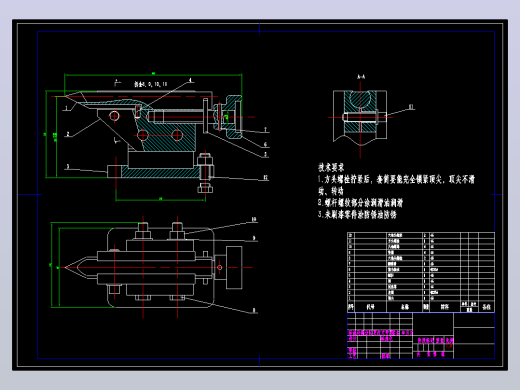Click the knob handle in the top view
This screenshot has width=520, height=390.
[x=234, y=268]
